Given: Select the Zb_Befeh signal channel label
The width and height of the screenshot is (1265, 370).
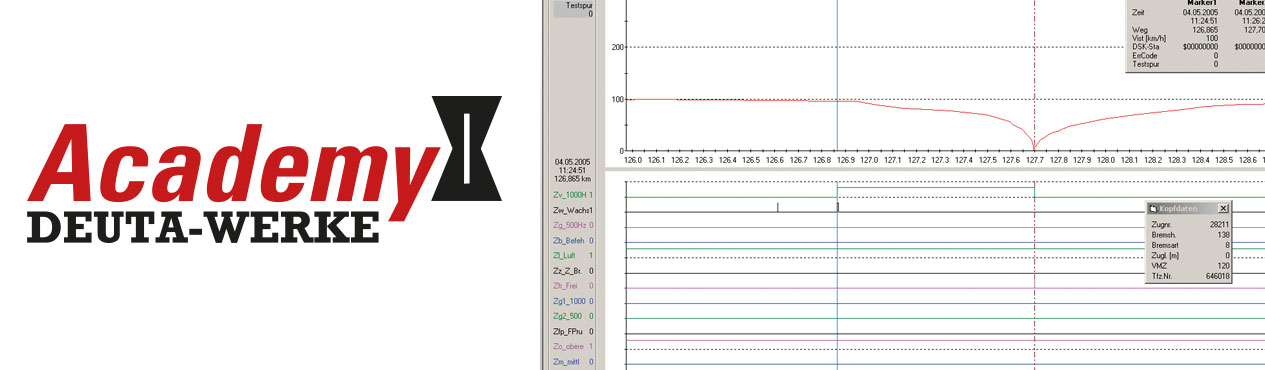Looking at the screenshot, I should point(568,241).
